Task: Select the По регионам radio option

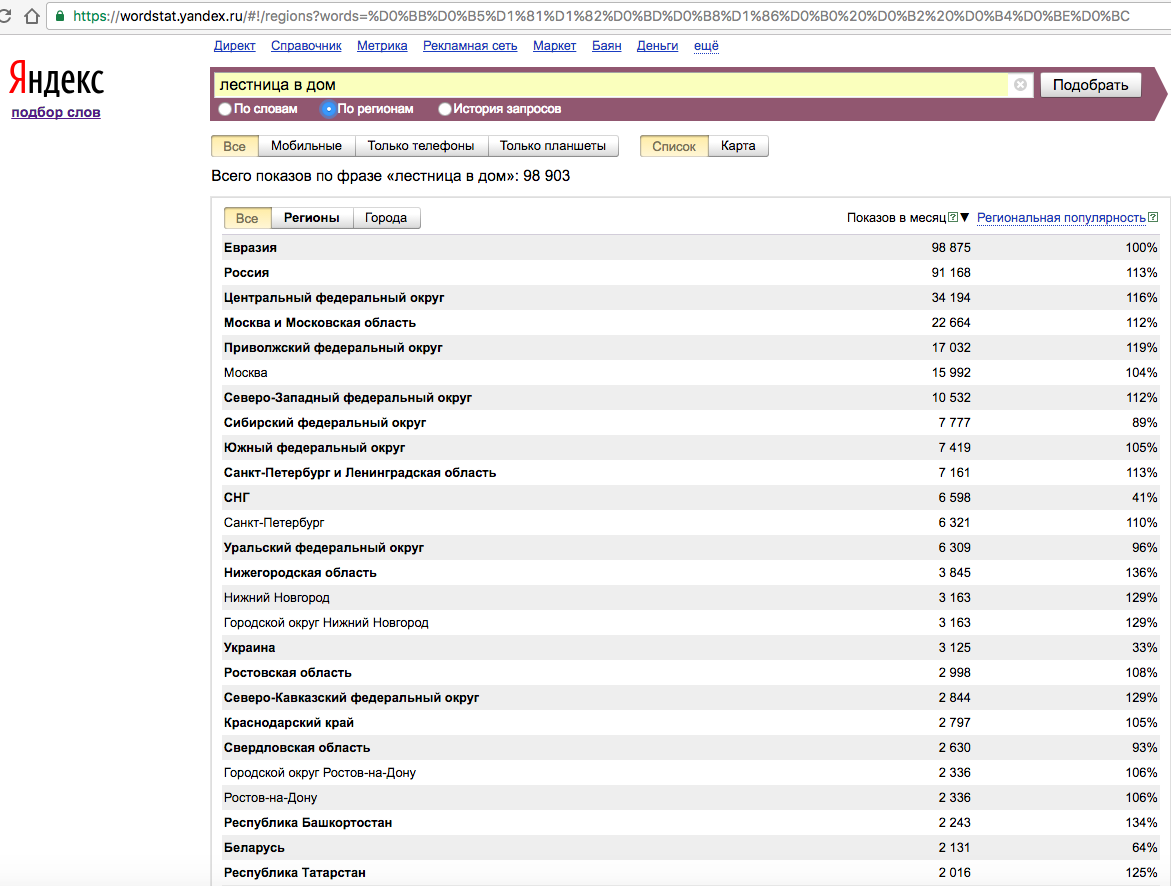Action: (328, 109)
